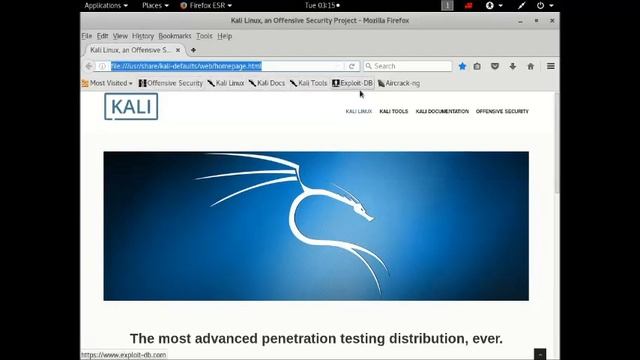Open the Kali Tools bookmark
The height and width of the screenshot is (360, 640).
pyautogui.click(x=309, y=83)
